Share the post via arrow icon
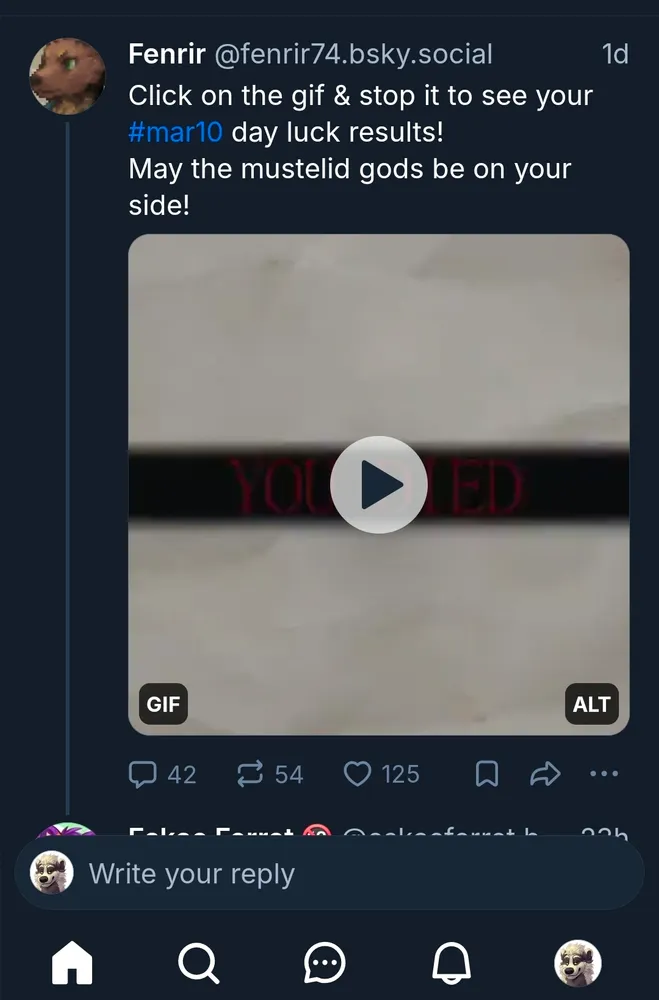 [545, 773]
